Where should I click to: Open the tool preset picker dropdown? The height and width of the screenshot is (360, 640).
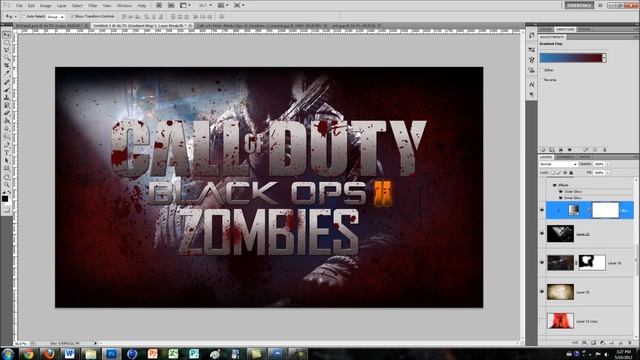(11, 17)
